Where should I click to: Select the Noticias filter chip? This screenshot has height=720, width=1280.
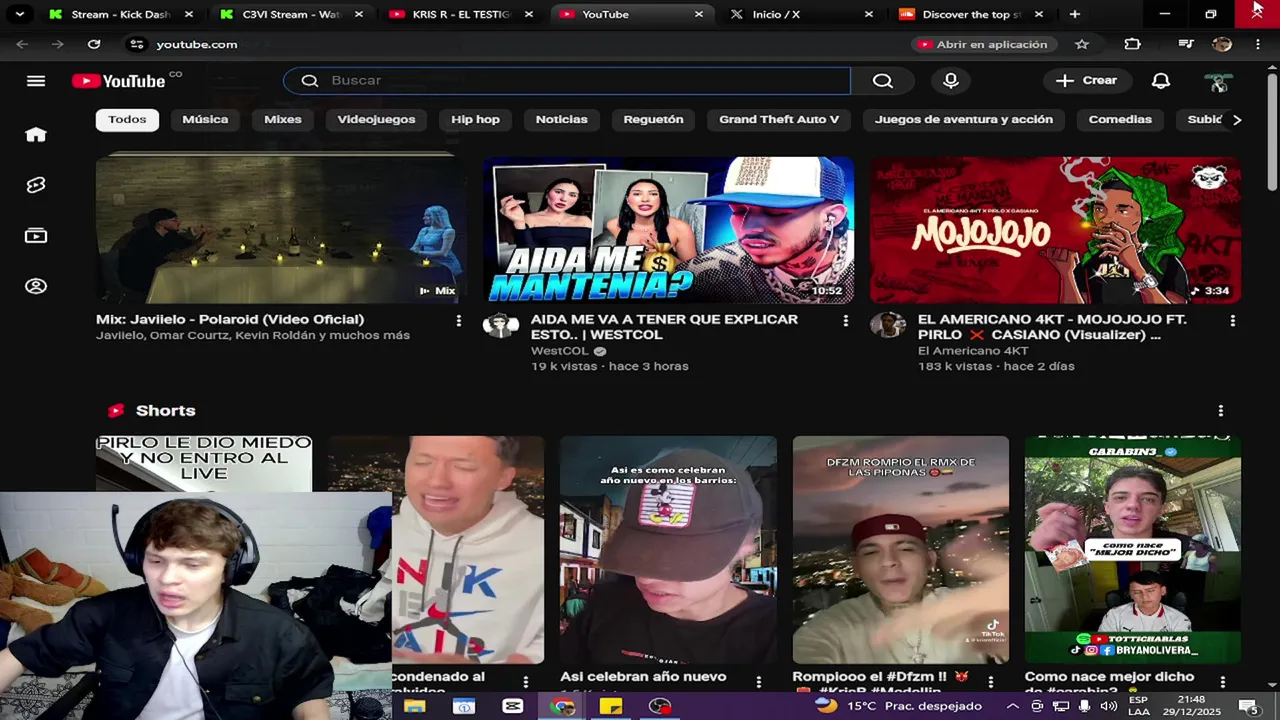561,119
